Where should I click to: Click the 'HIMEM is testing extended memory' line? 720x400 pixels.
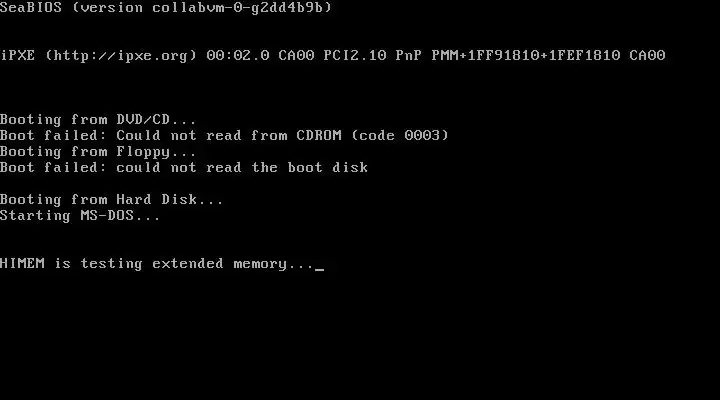tap(156, 264)
